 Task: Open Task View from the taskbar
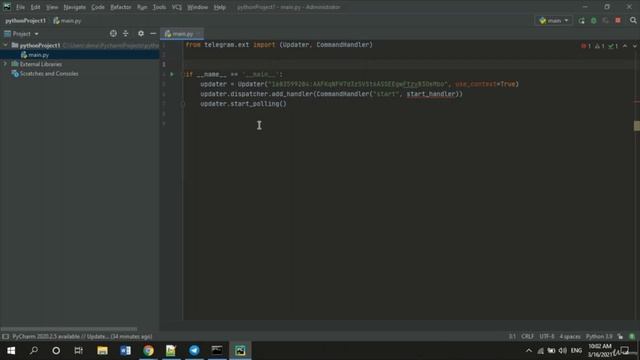pyautogui.click(x=78, y=351)
